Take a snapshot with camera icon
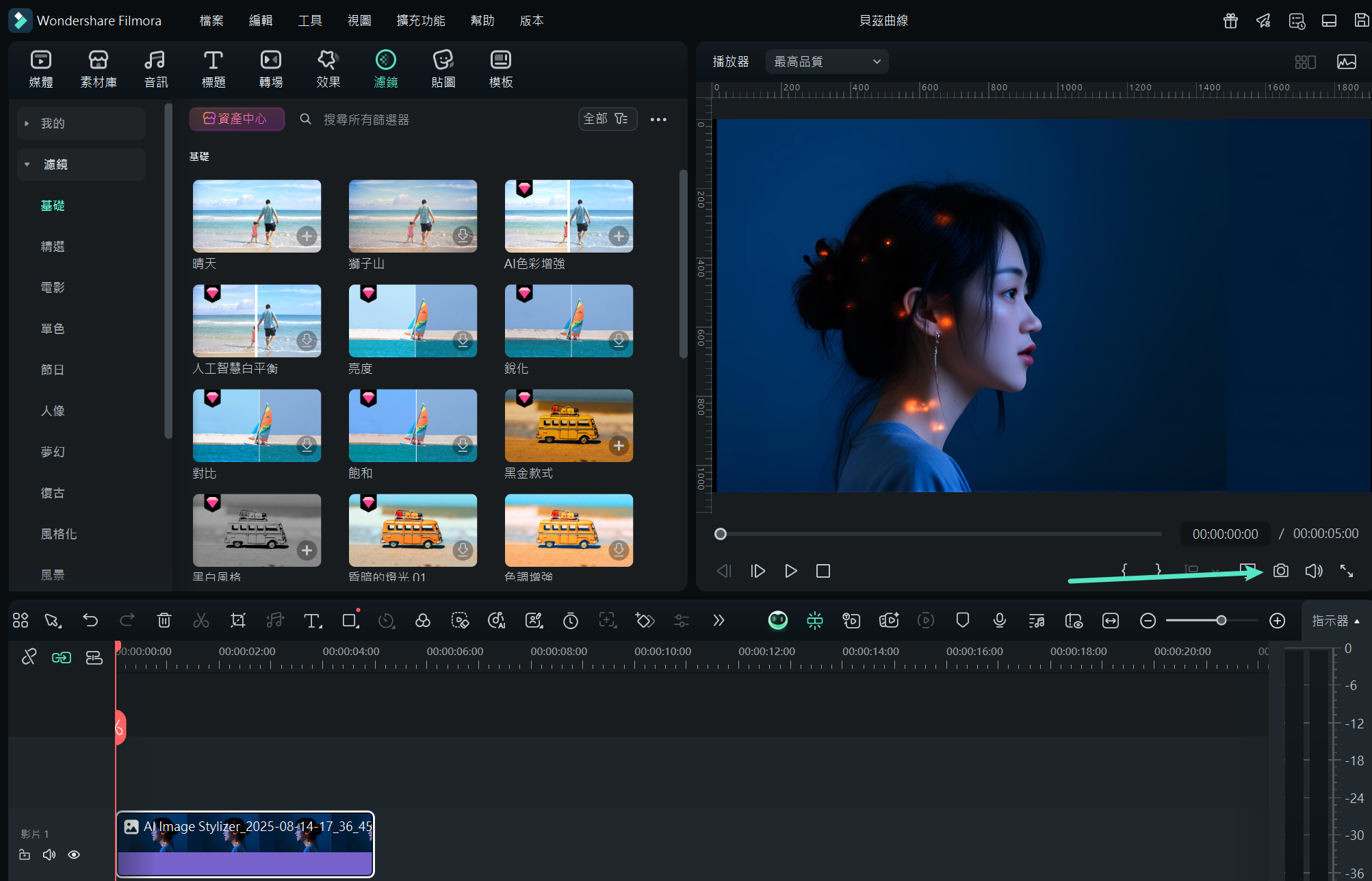The height and width of the screenshot is (881, 1372). coord(1281,571)
